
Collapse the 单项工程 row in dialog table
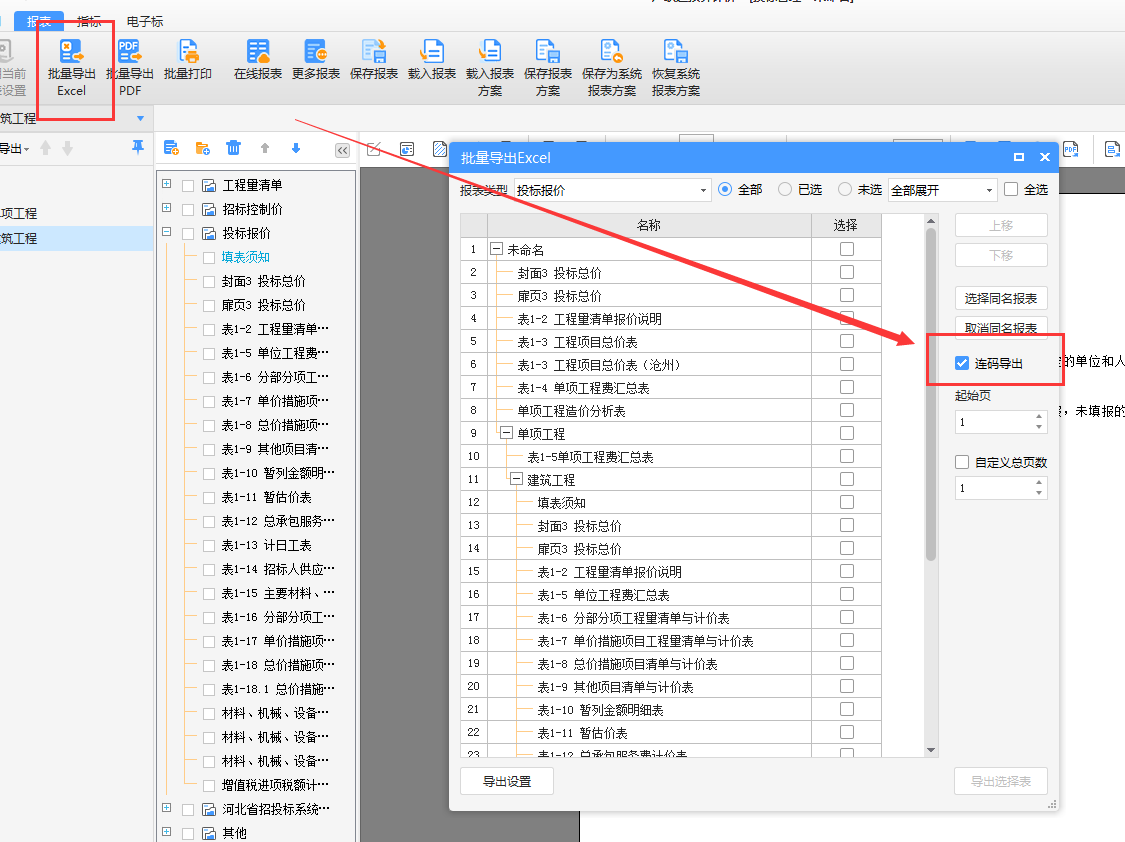[506, 433]
